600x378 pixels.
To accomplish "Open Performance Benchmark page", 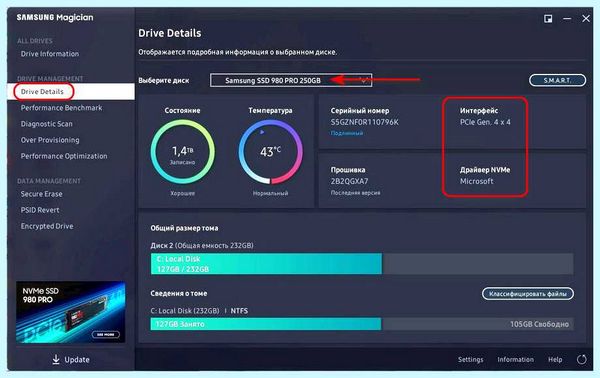I will click(x=61, y=108).
